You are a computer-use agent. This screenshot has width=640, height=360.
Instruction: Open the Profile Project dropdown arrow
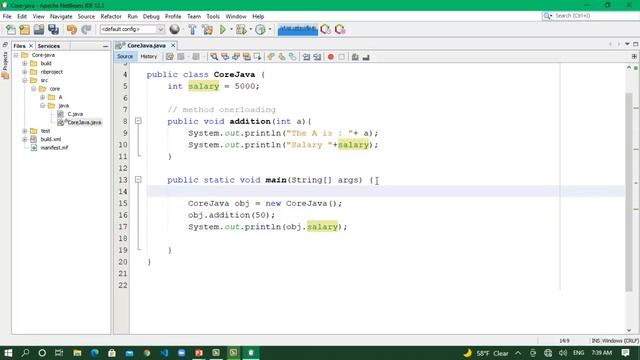click(270, 29)
